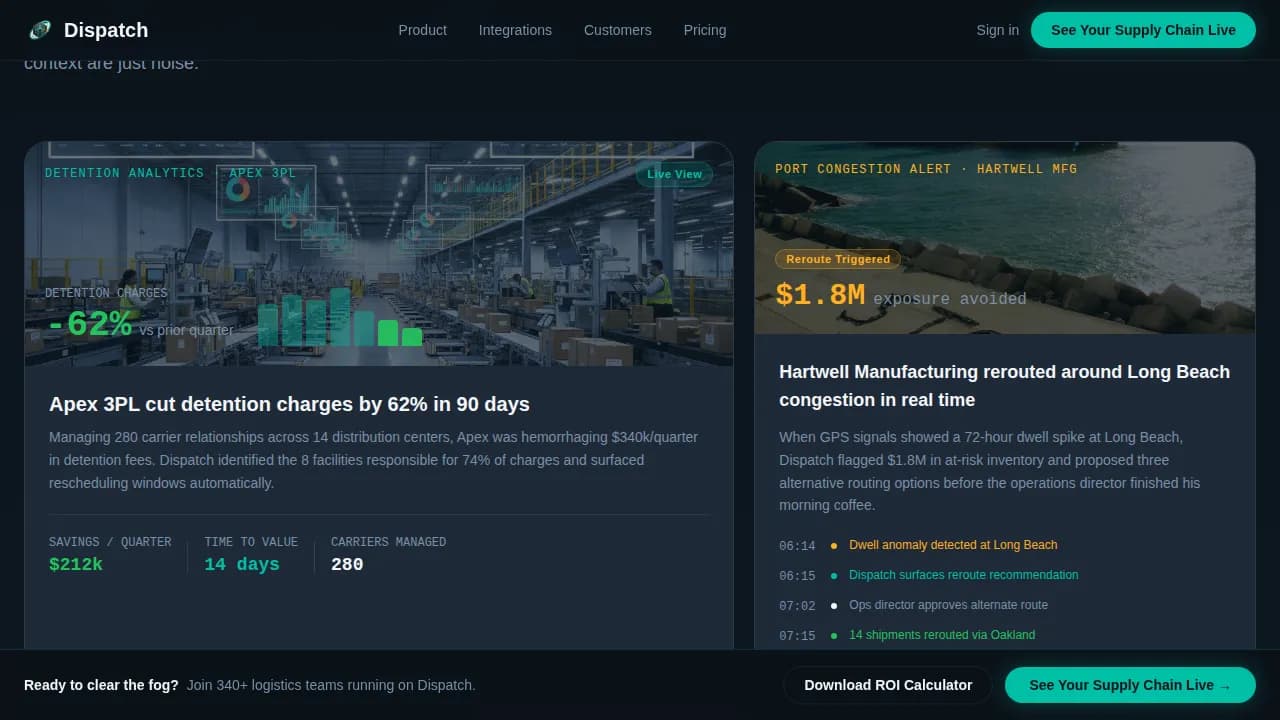Open the Product menu item
Screen dimensions: 1280x720
point(422,30)
